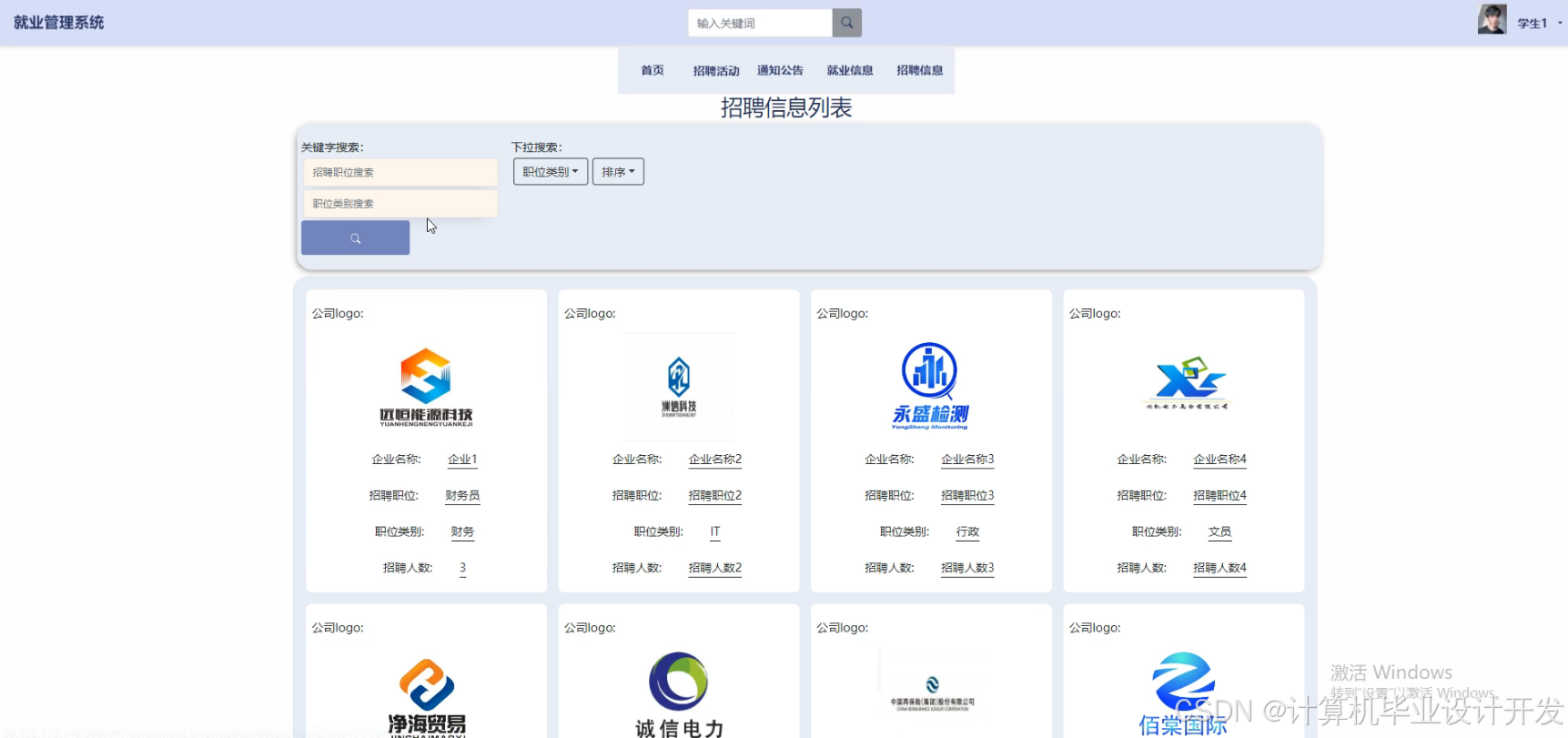Open the 排序 dropdown

pyautogui.click(x=618, y=172)
